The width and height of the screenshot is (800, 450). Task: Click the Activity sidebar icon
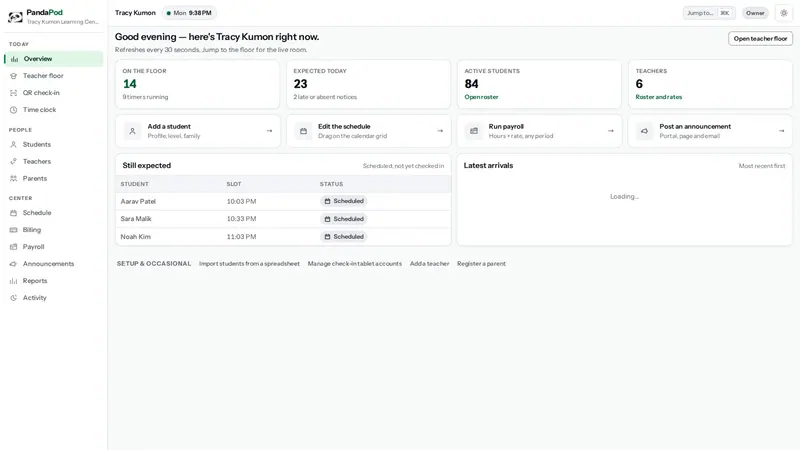click(14, 298)
